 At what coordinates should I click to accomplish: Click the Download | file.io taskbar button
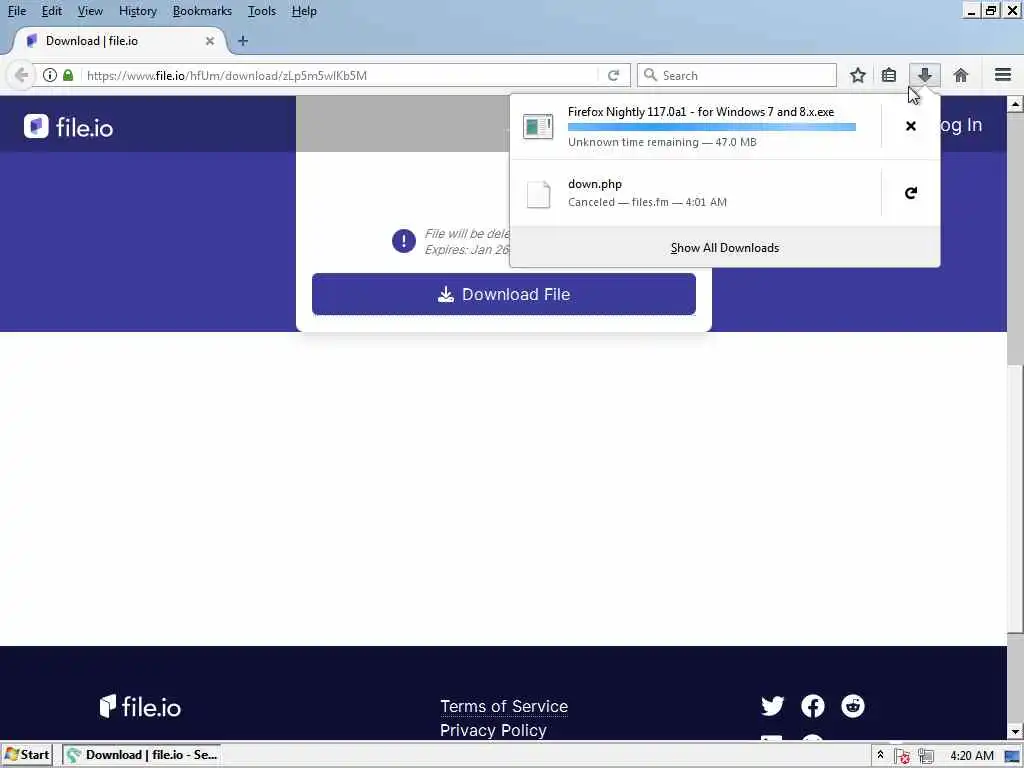141,755
